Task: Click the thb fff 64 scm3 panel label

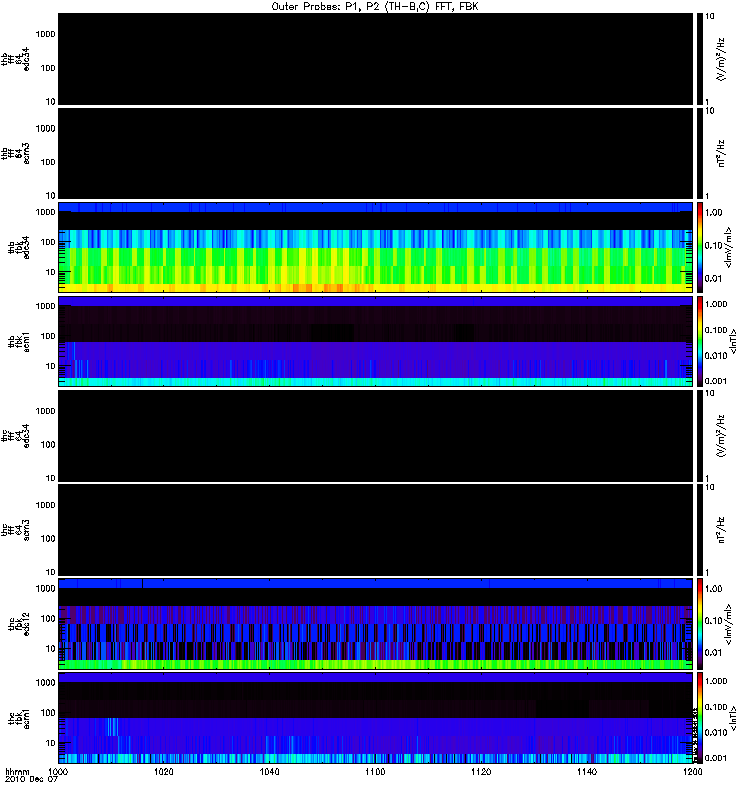Action: (15, 154)
